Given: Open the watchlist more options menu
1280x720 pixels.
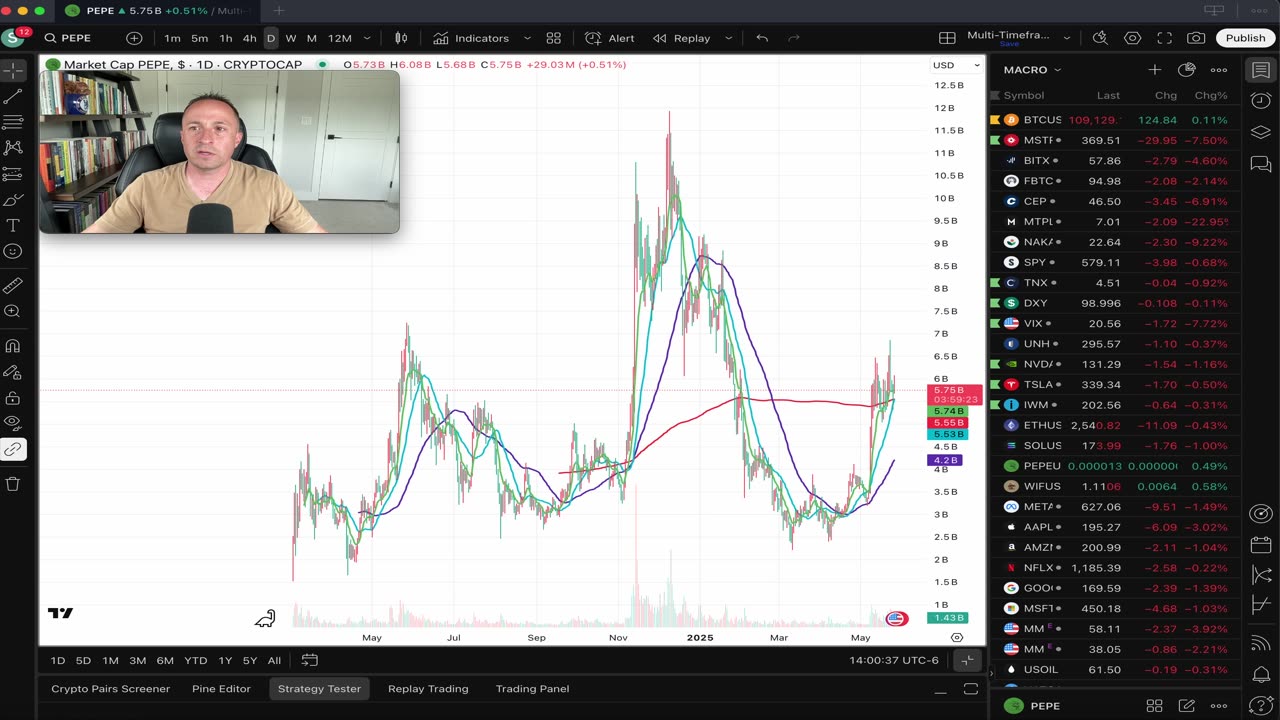Looking at the screenshot, I should coord(1219,70).
